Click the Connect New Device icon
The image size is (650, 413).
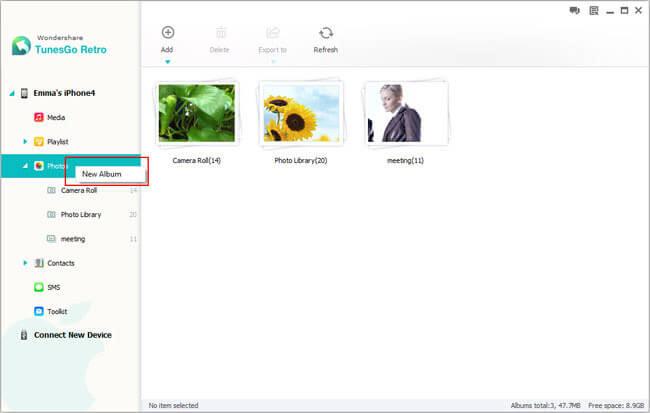point(24,335)
